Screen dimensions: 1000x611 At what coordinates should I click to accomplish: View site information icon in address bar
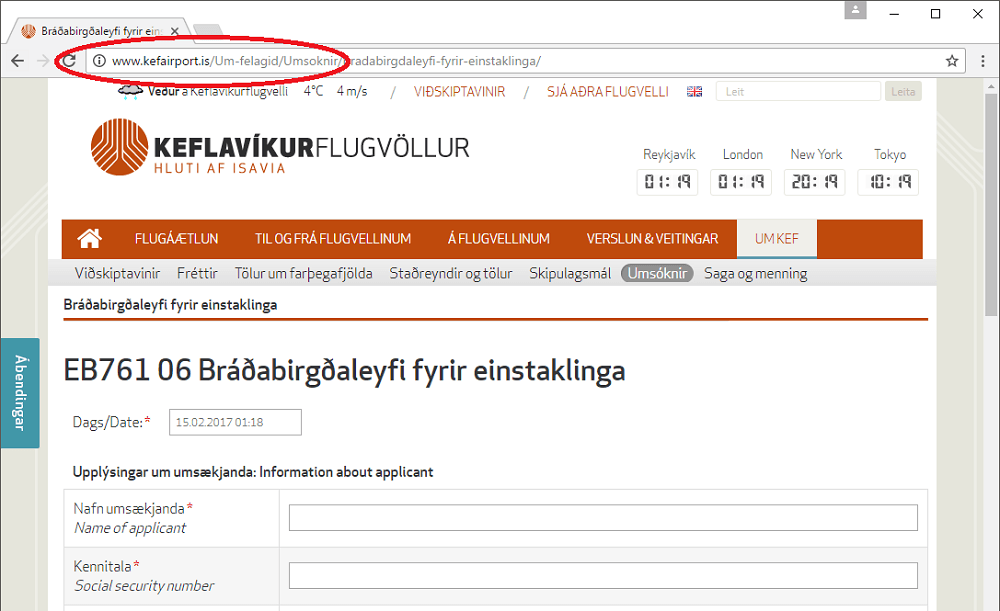[99, 61]
